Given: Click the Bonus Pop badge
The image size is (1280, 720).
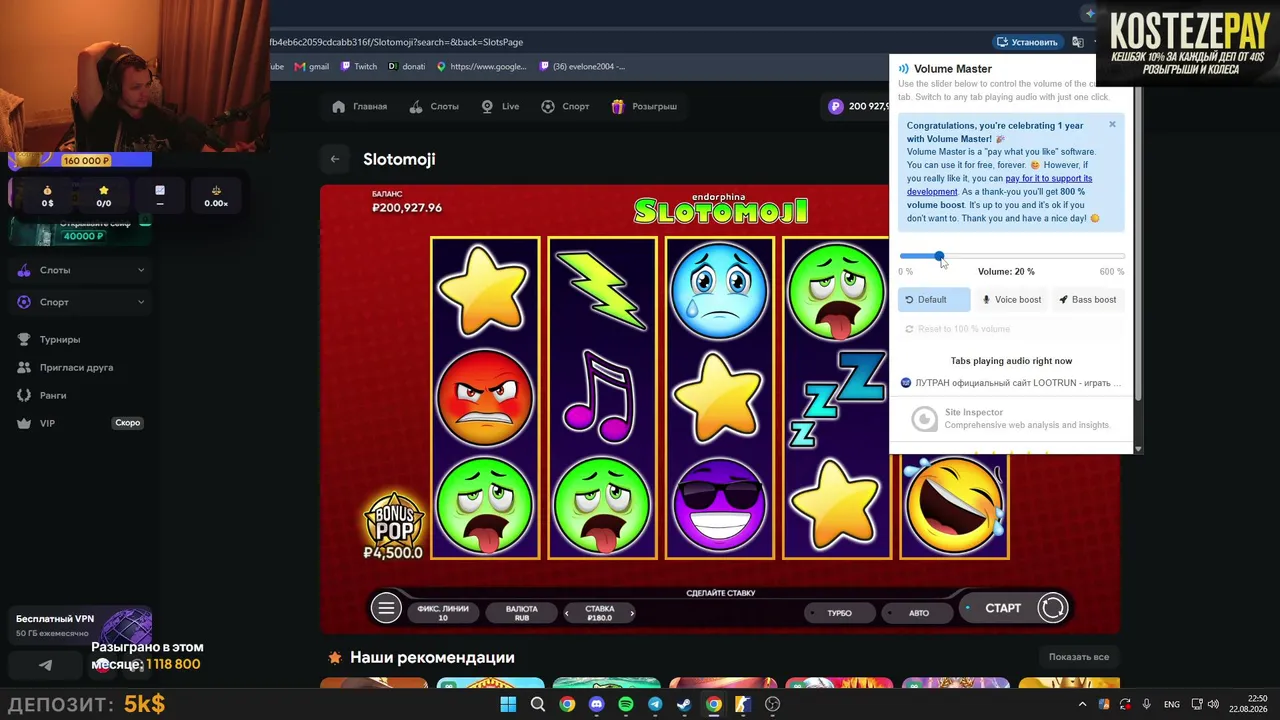Looking at the screenshot, I should pyautogui.click(x=393, y=526).
